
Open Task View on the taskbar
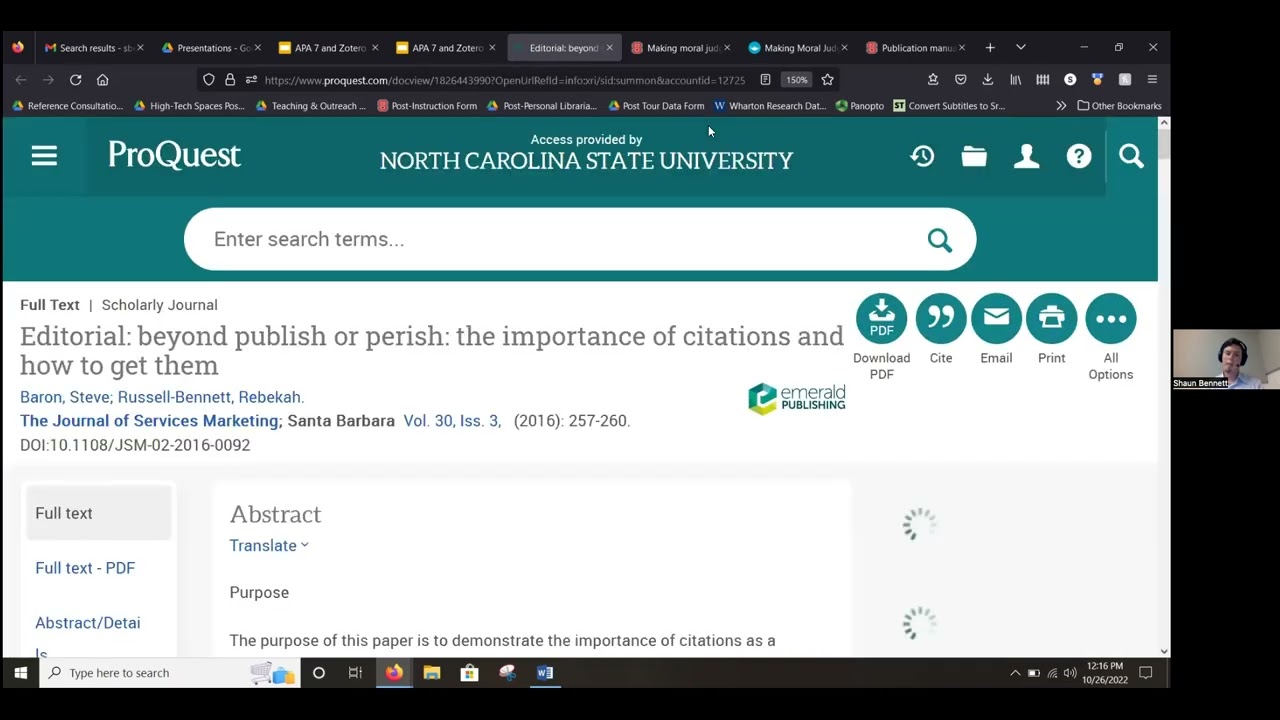(x=355, y=673)
